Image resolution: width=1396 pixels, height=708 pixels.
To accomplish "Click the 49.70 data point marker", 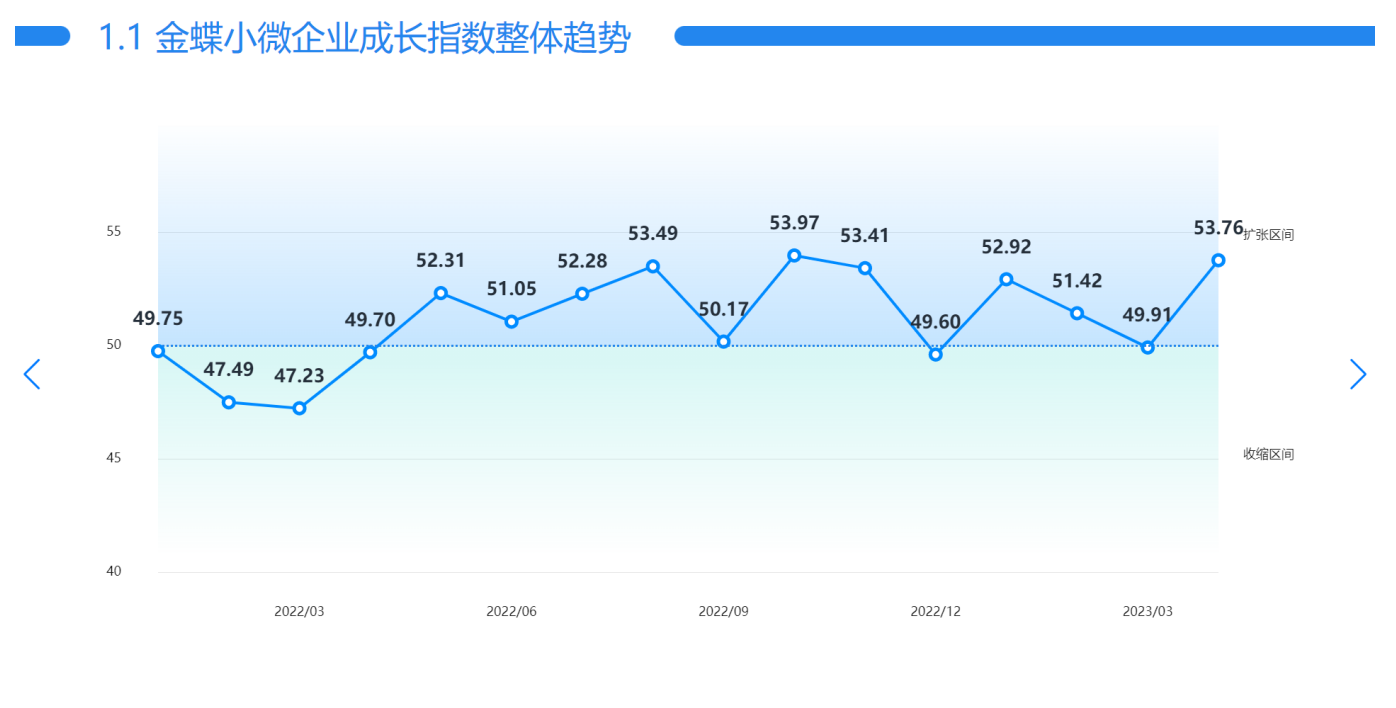I will click(x=370, y=352).
